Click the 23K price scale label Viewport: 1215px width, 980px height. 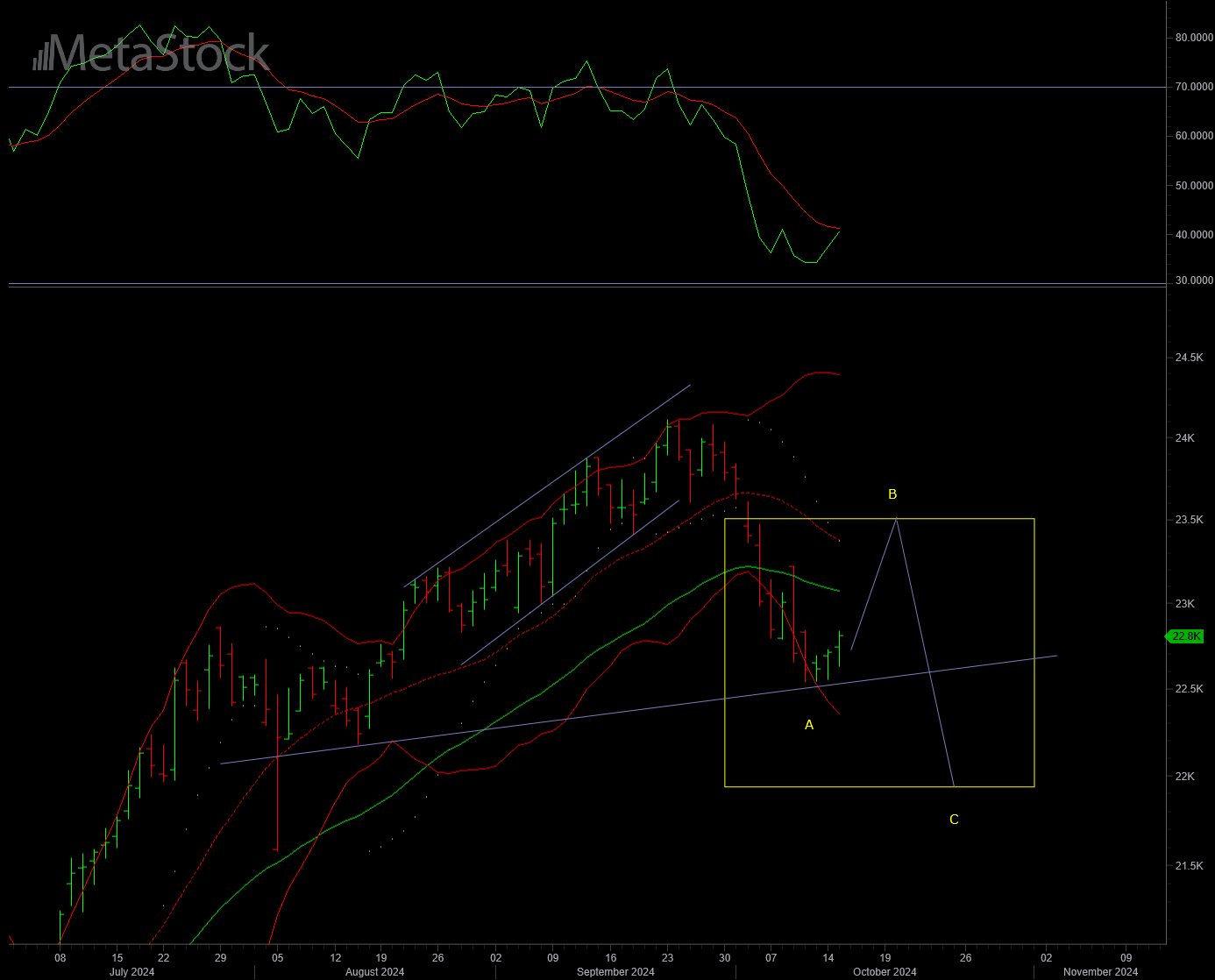click(1185, 604)
